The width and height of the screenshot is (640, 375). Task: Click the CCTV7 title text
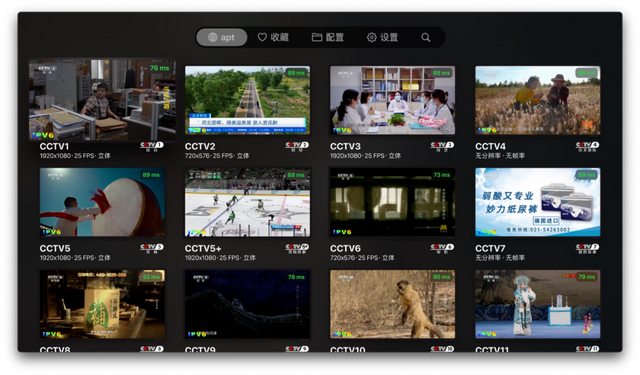pyautogui.click(x=490, y=249)
